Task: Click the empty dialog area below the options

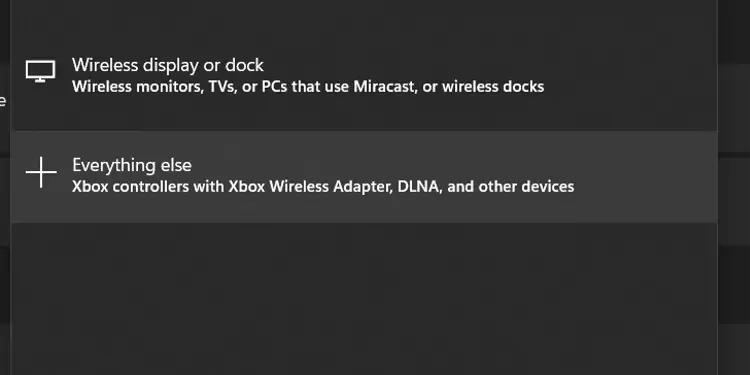Action: pyautogui.click(x=364, y=297)
